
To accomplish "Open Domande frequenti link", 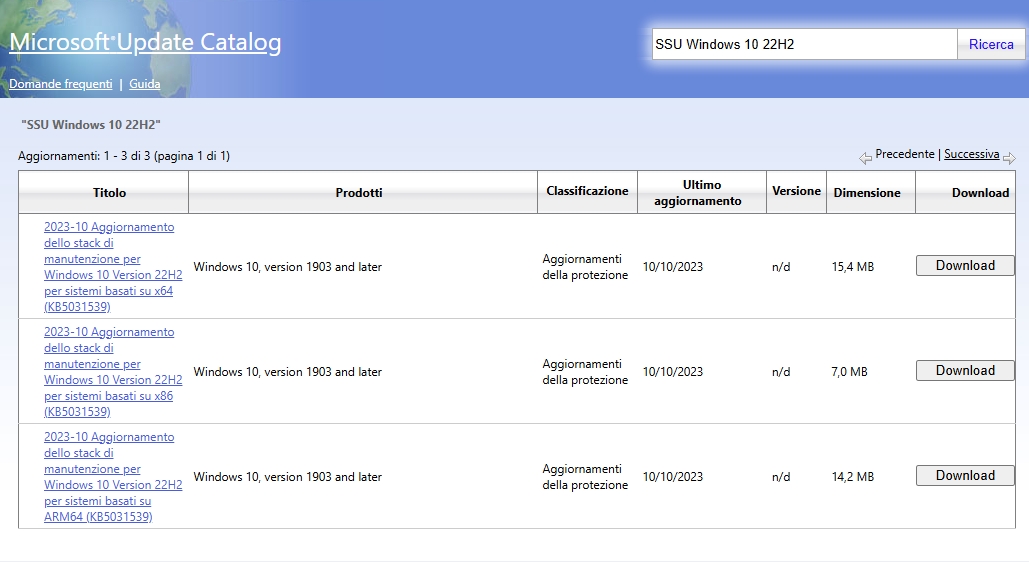I will (60, 84).
